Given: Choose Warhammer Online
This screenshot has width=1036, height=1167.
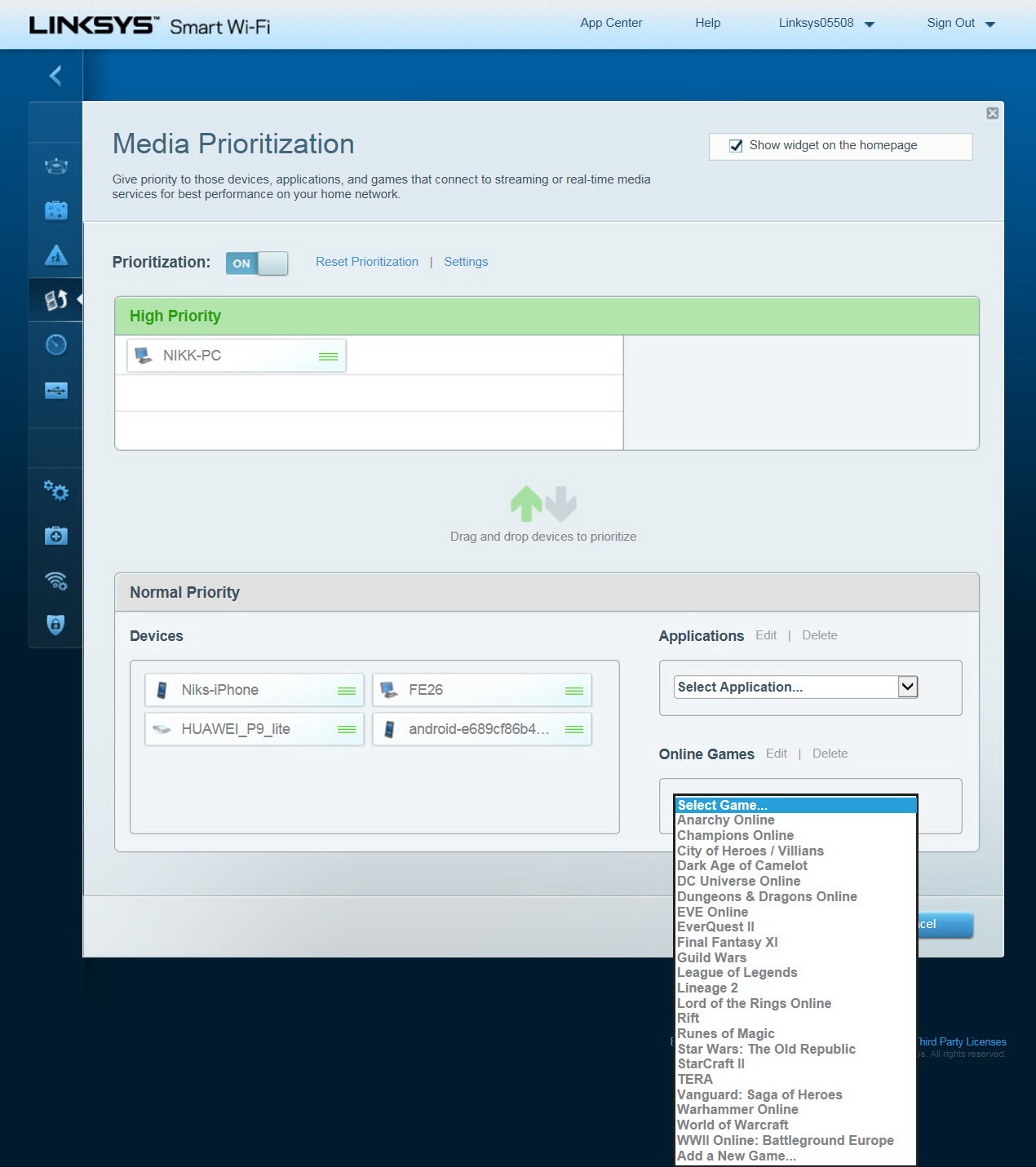Looking at the screenshot, I should 796,1110.
